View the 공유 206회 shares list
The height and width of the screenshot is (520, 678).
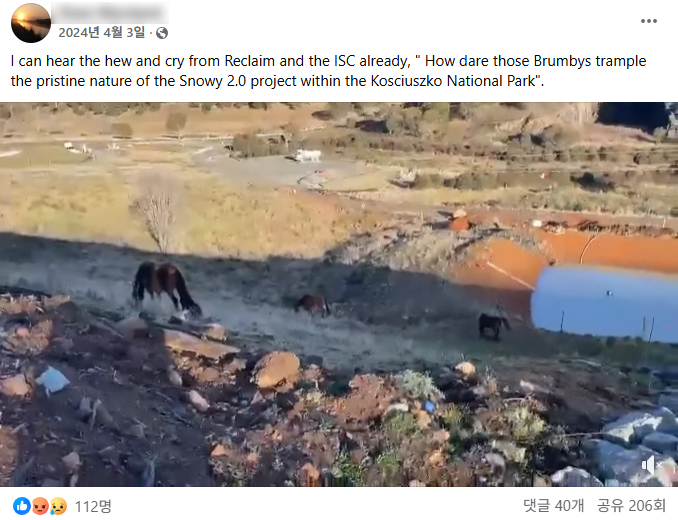point(631,505)
